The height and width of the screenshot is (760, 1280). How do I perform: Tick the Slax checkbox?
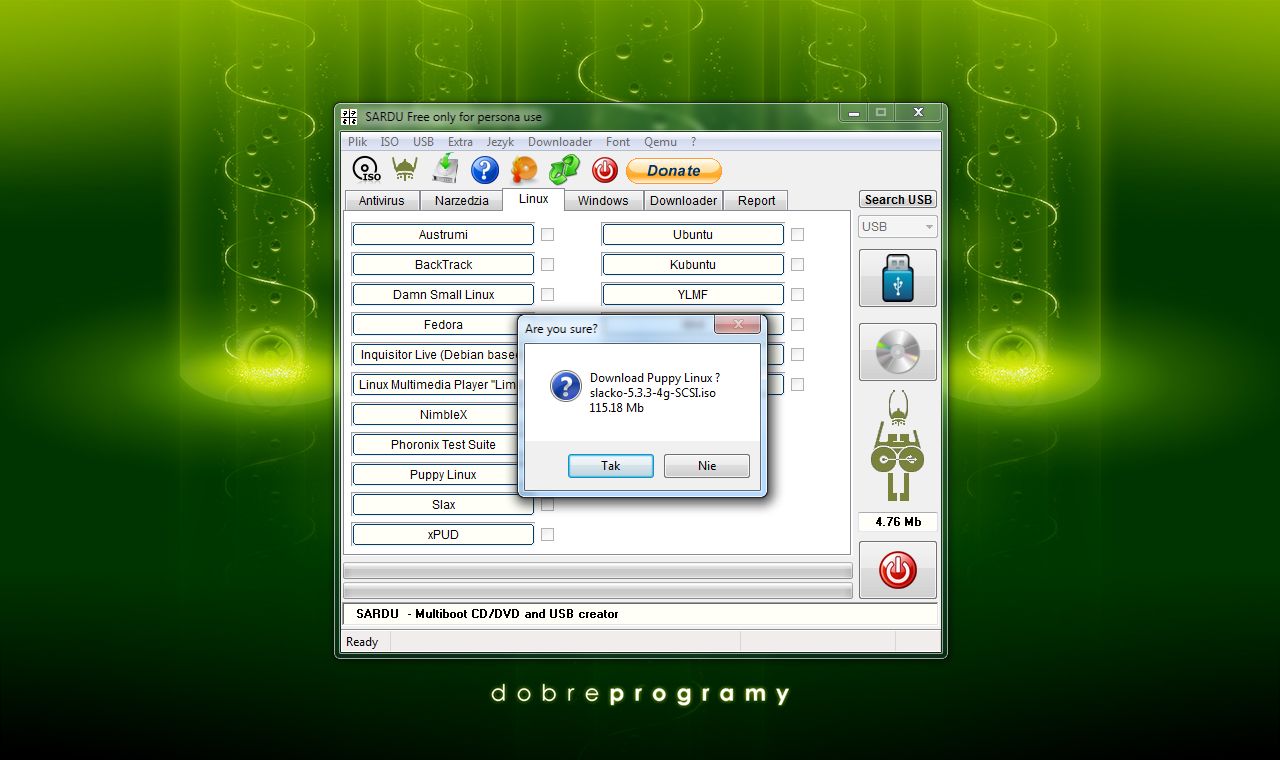click(547, 504)
